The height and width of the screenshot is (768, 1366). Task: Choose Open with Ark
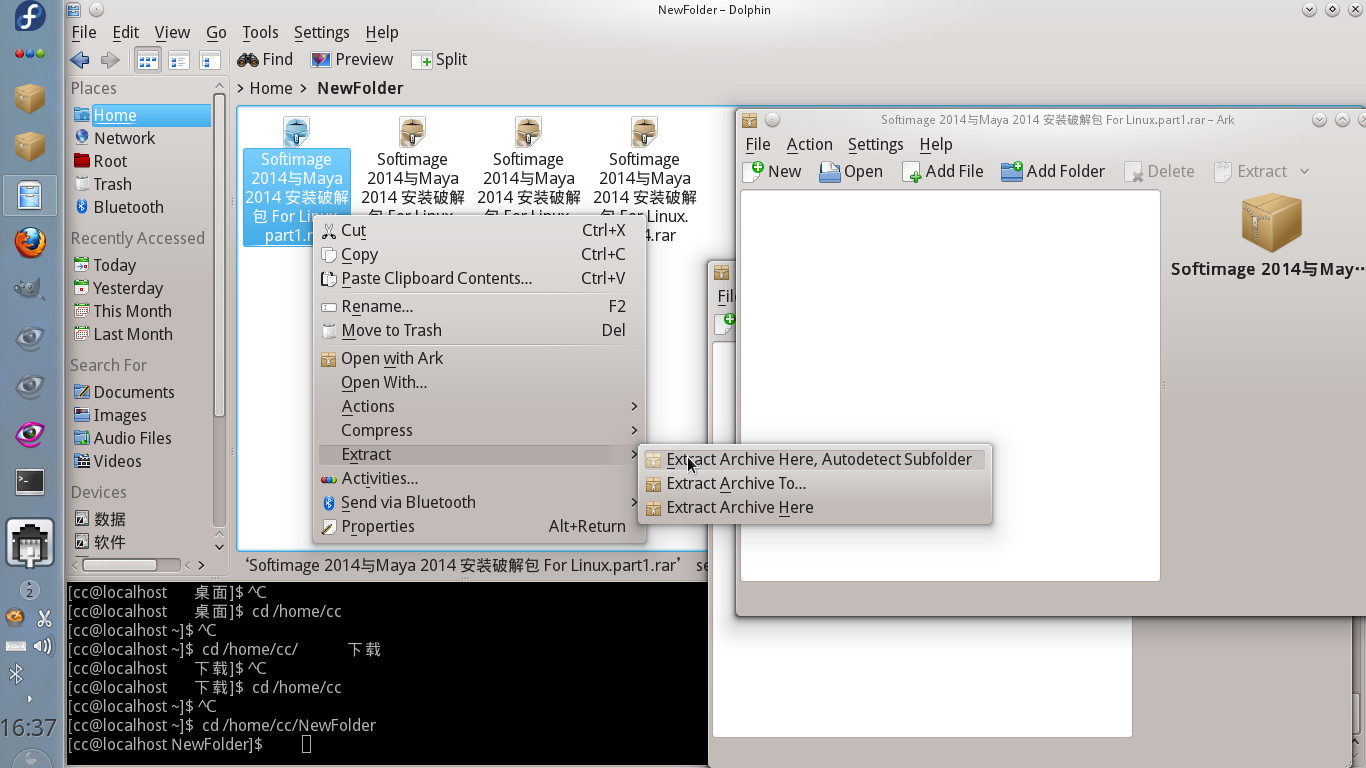[480, 358]
